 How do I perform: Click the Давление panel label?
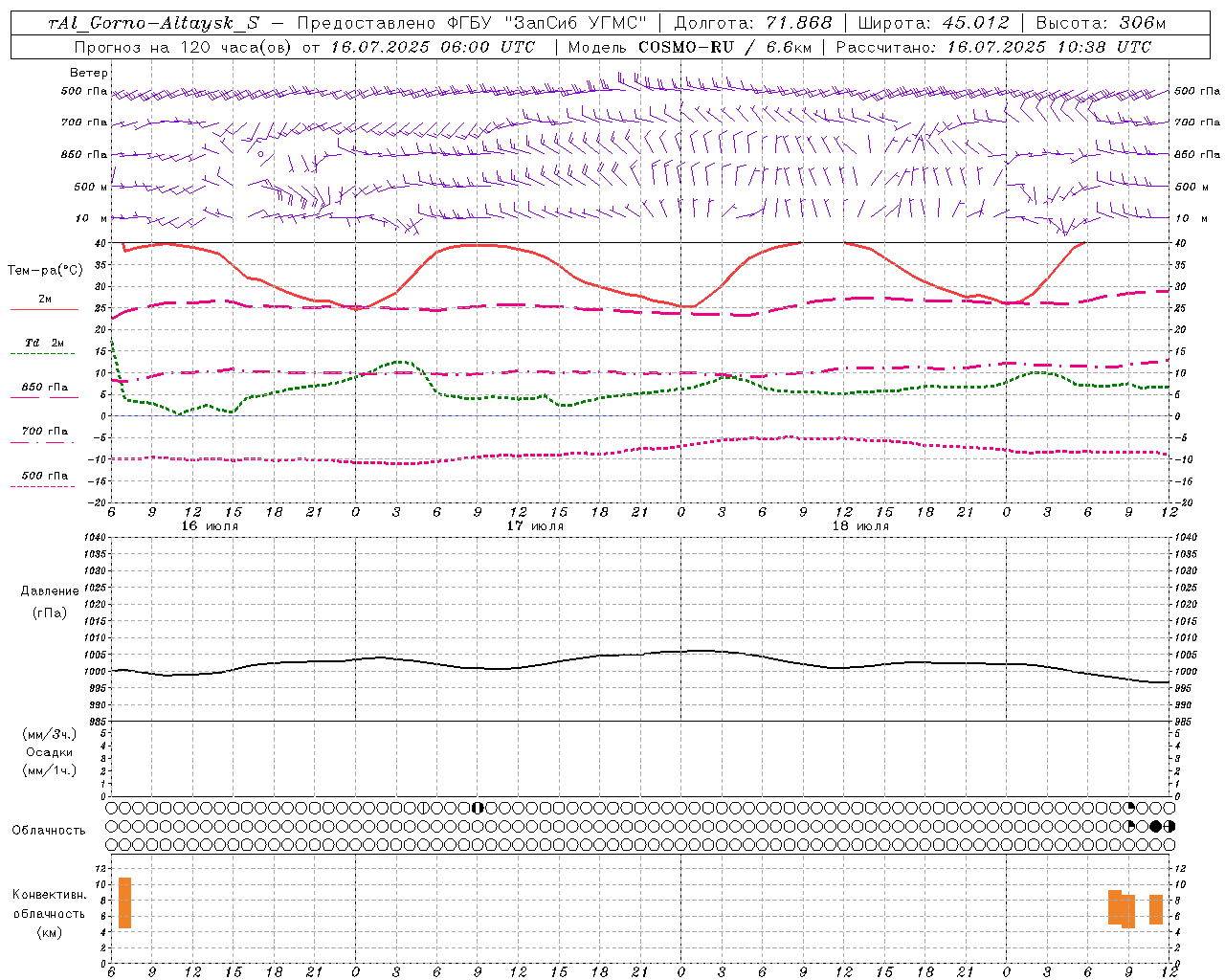click(x=50, y=591)
